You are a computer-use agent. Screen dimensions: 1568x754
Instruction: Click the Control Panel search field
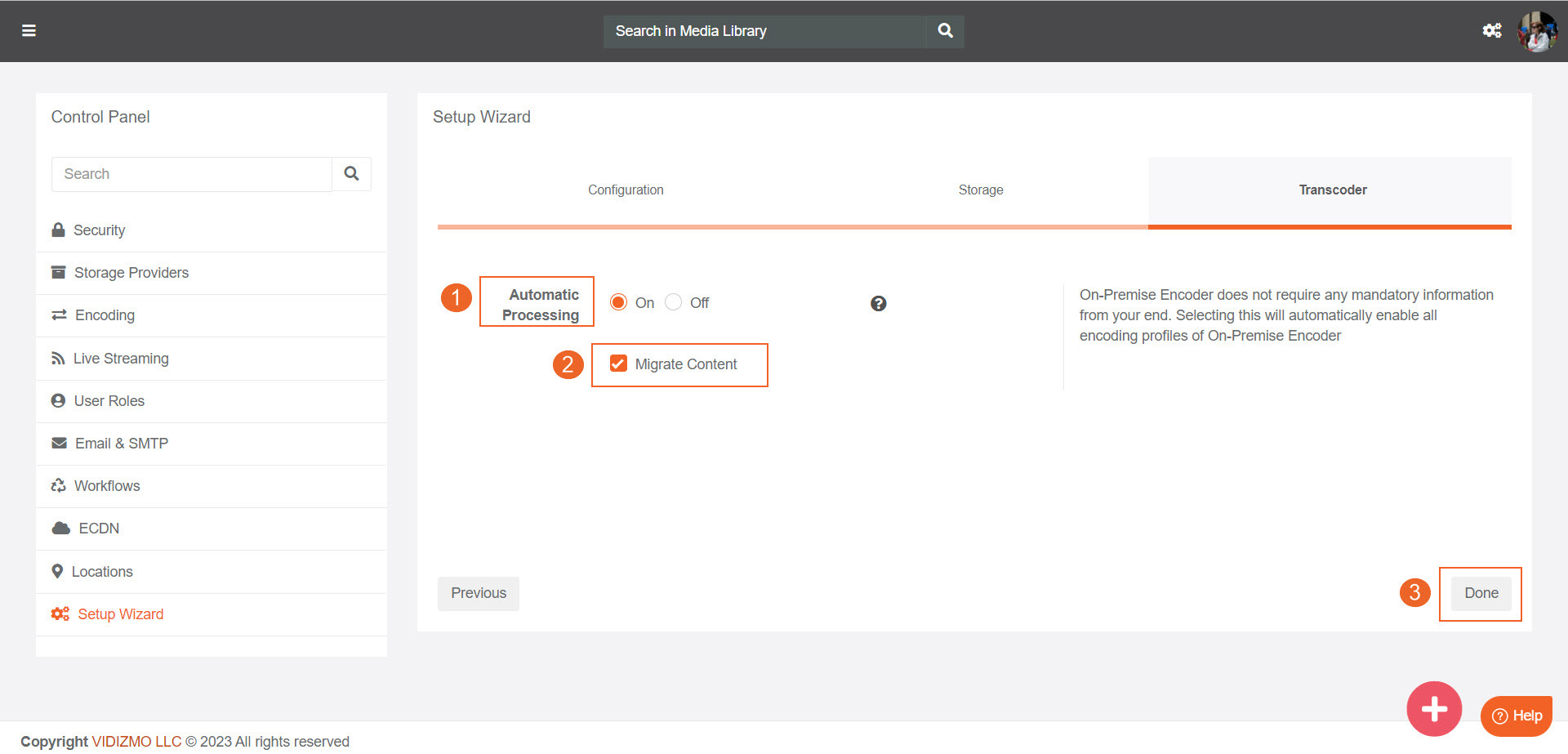pyautogui.click(x=192, y=174)
